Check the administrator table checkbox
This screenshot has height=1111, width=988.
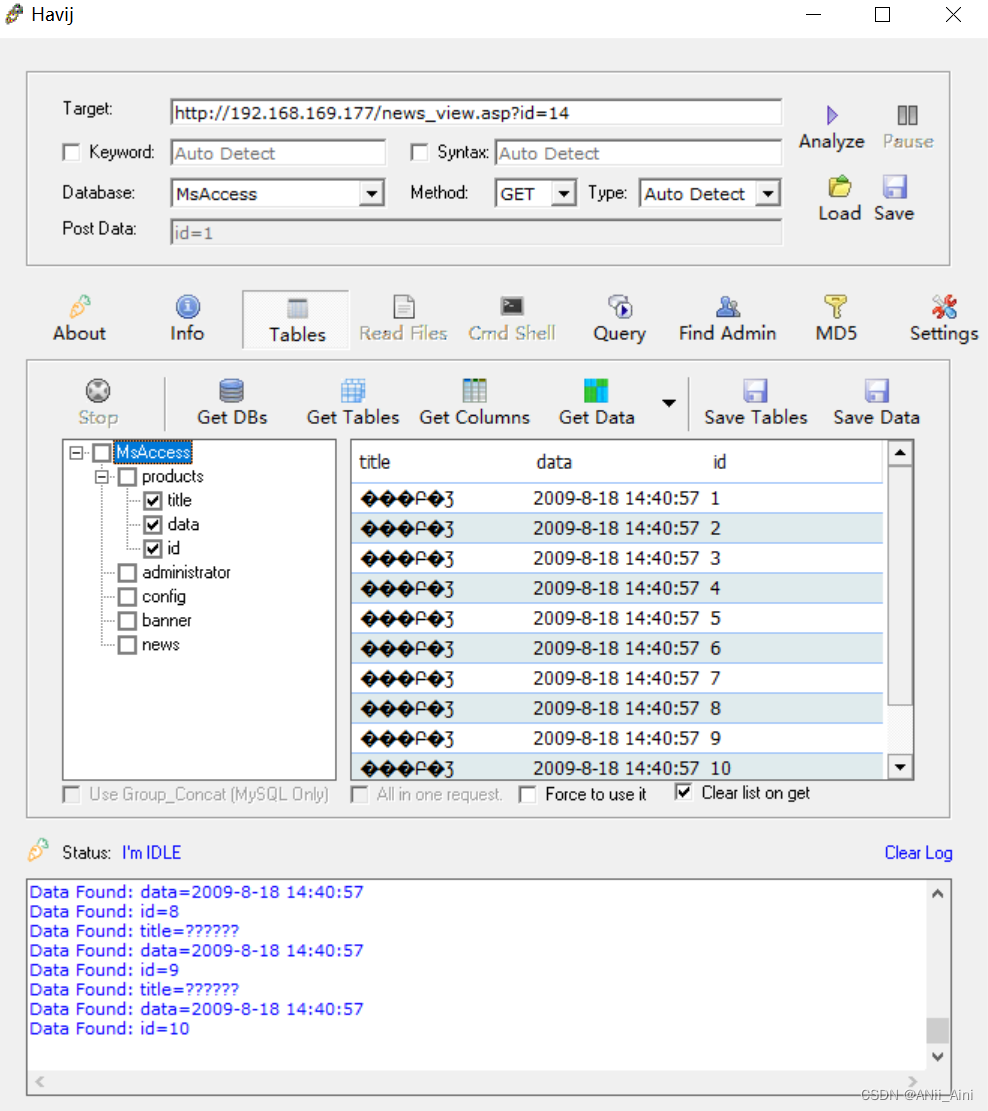coord(128,573)
